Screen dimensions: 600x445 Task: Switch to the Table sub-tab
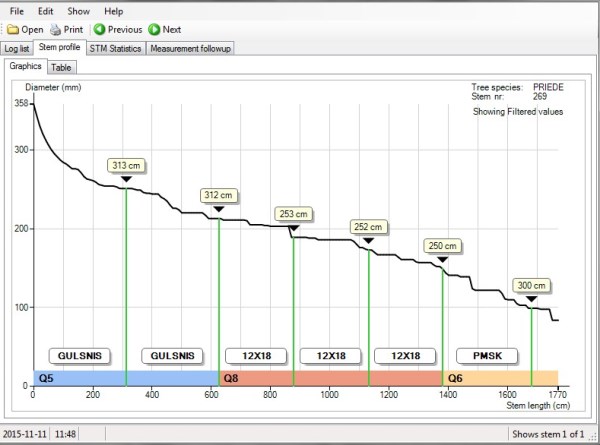[x=61, y=67]
